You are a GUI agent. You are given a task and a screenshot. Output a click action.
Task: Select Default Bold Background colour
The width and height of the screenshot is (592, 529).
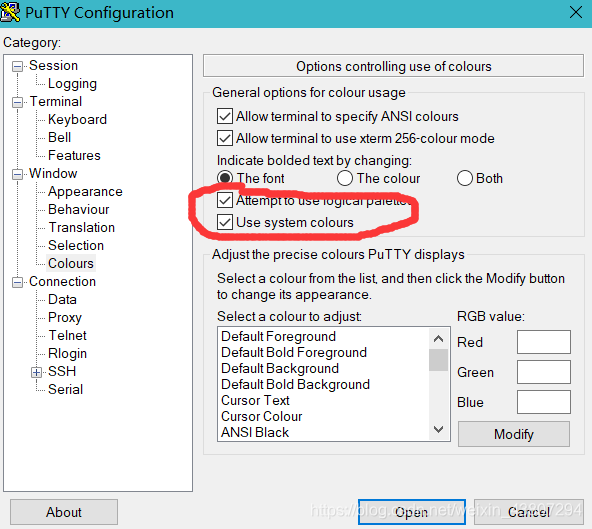pos(295,384)
